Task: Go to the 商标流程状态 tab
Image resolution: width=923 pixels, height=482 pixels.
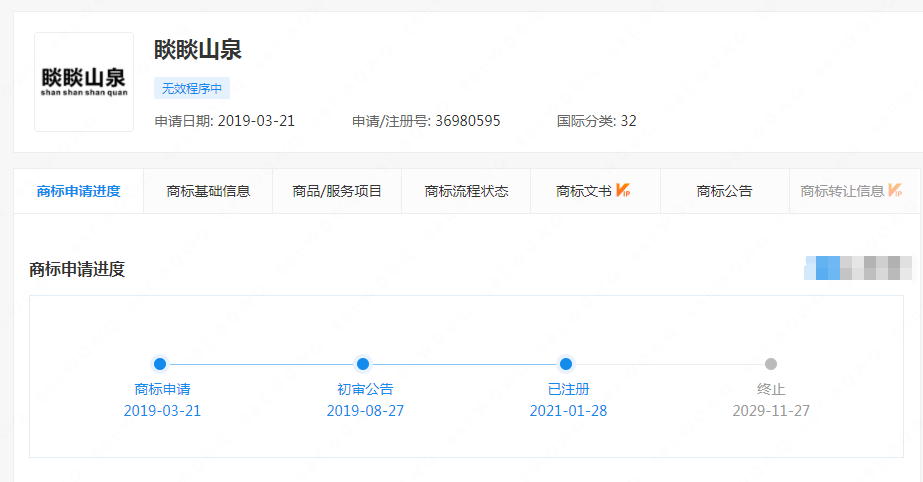Action: coord(466,191)
